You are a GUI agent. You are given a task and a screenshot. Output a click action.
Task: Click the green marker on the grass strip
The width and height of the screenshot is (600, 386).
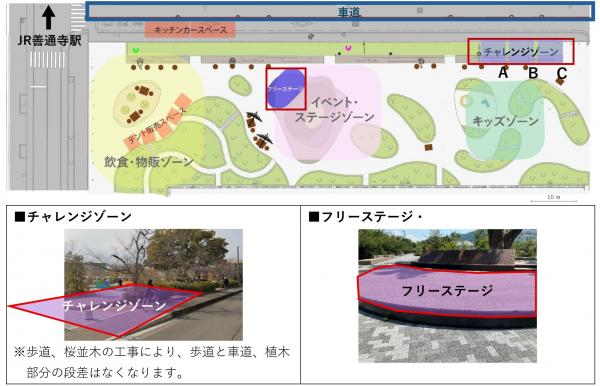135,50
